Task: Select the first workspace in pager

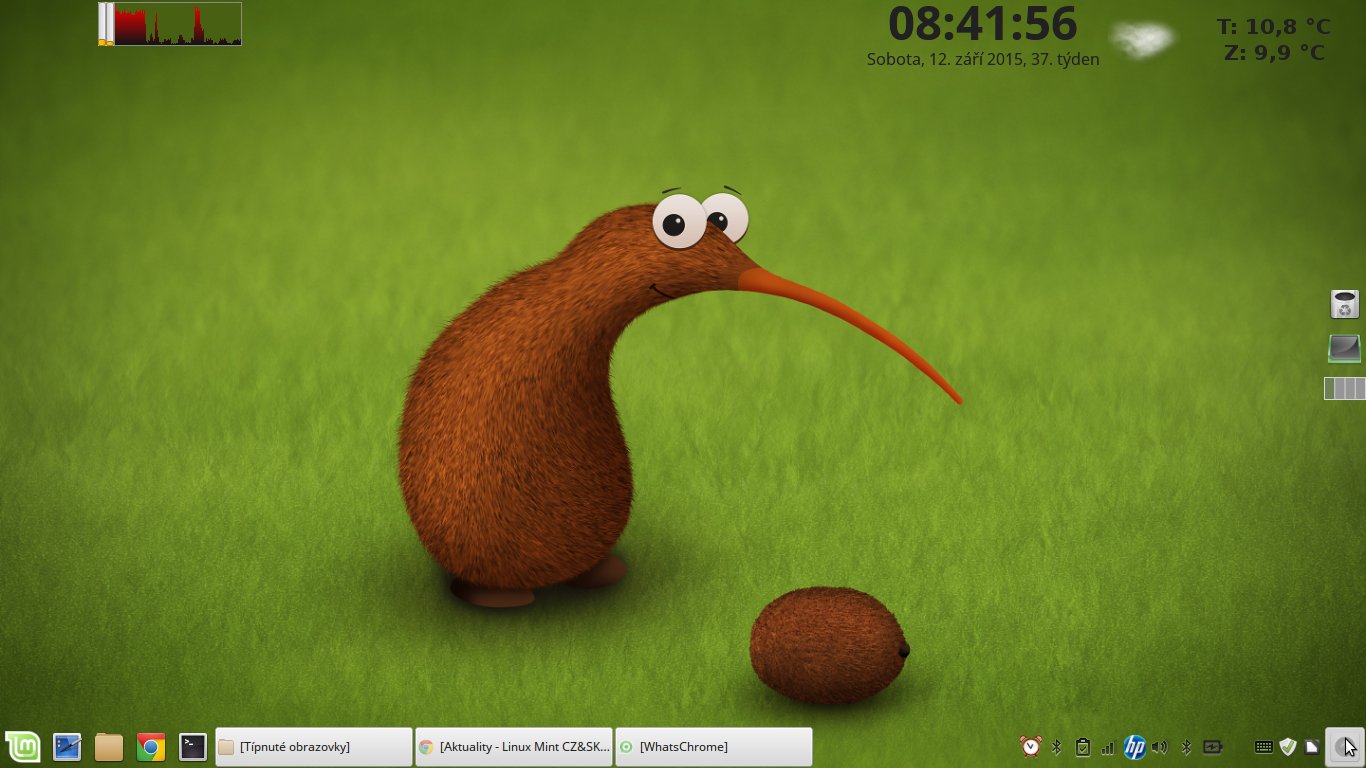Action: (1330, 388)
